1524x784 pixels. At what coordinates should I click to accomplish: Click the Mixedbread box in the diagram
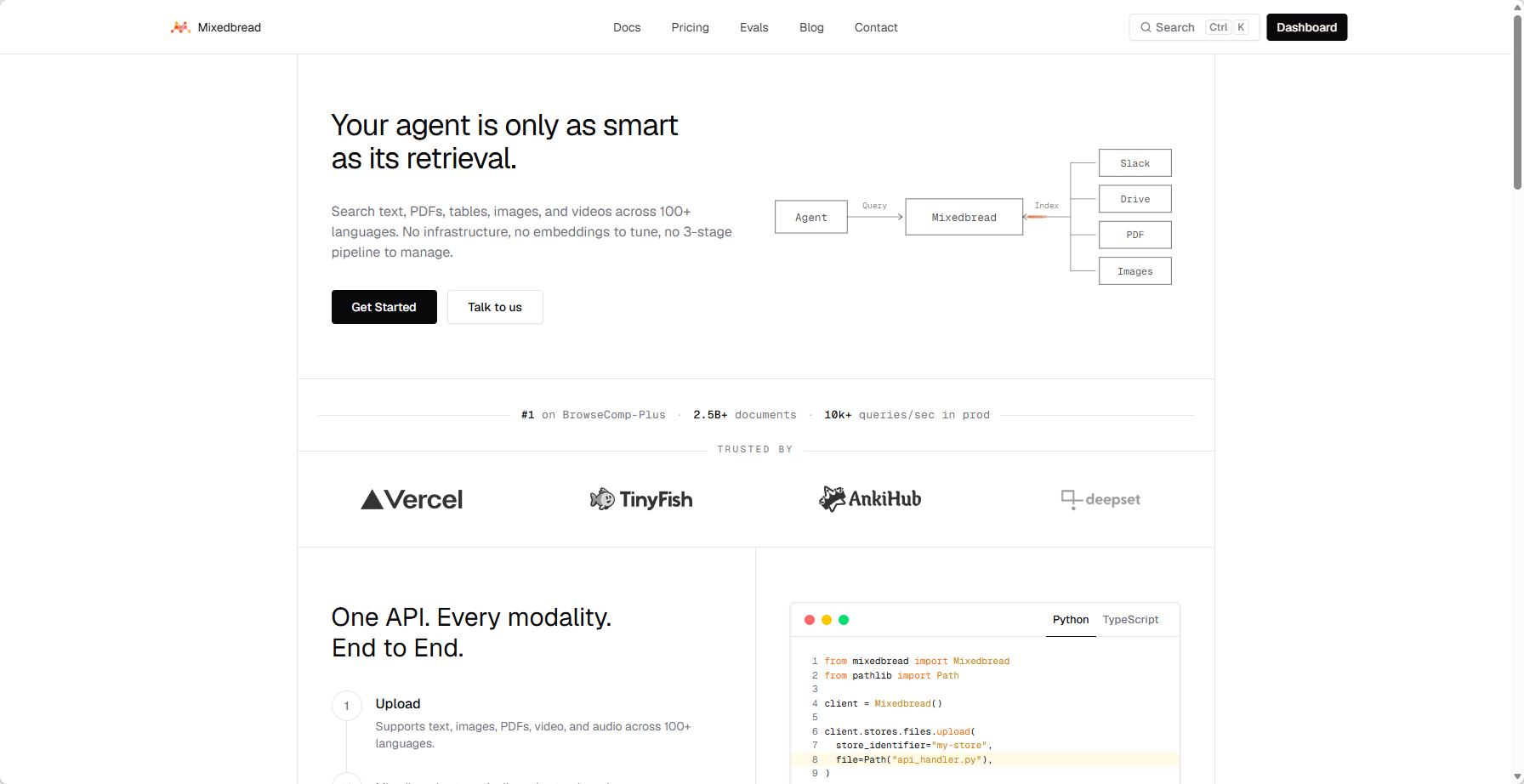964,217
